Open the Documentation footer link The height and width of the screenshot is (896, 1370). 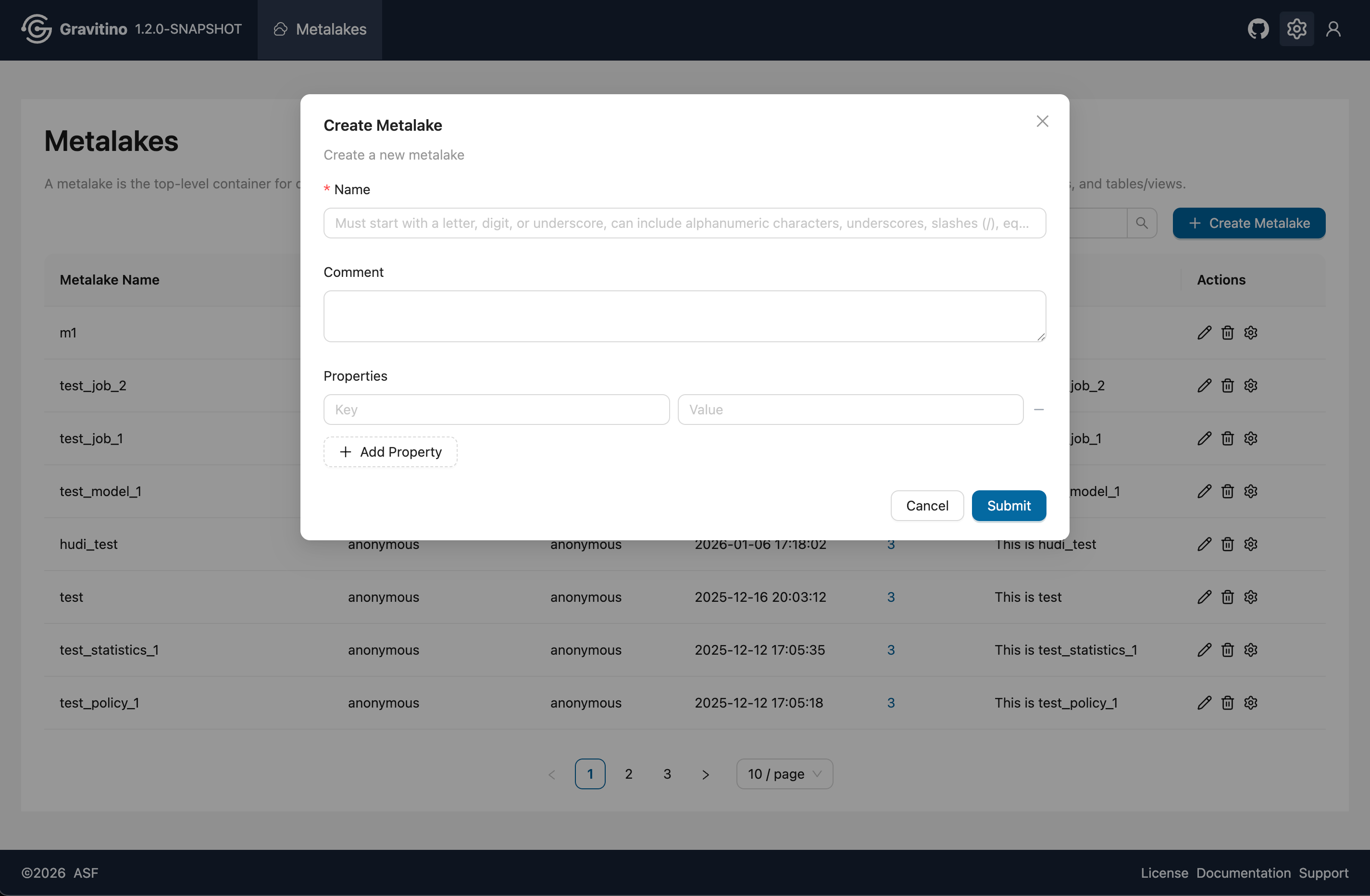1243,873
